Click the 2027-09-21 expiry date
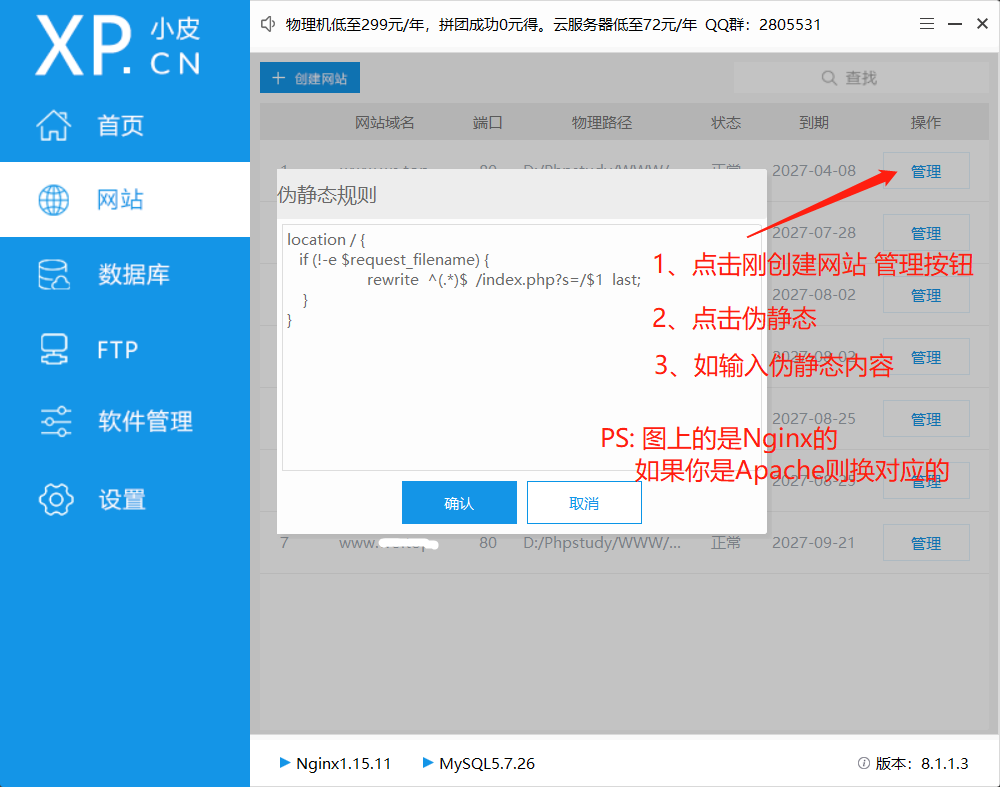 point(813,543)
